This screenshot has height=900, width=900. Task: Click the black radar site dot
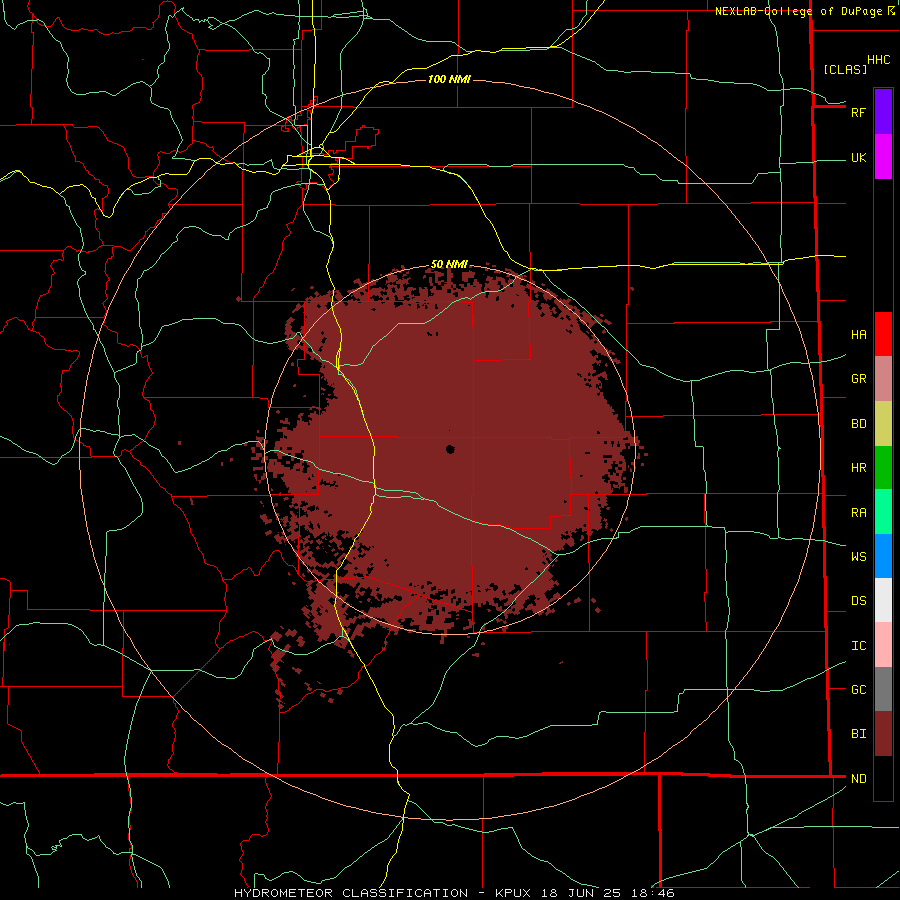point(450,449)
